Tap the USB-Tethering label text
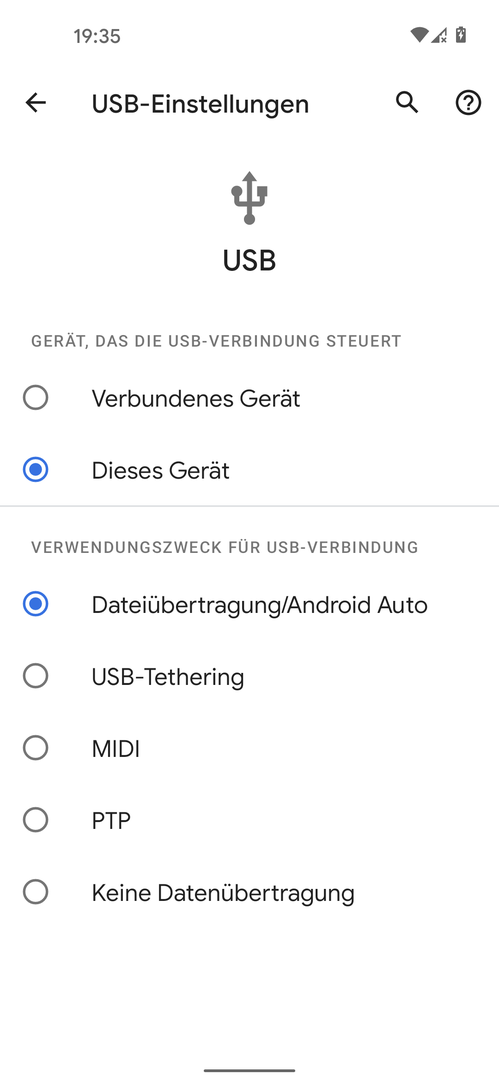 click(167, 677)
